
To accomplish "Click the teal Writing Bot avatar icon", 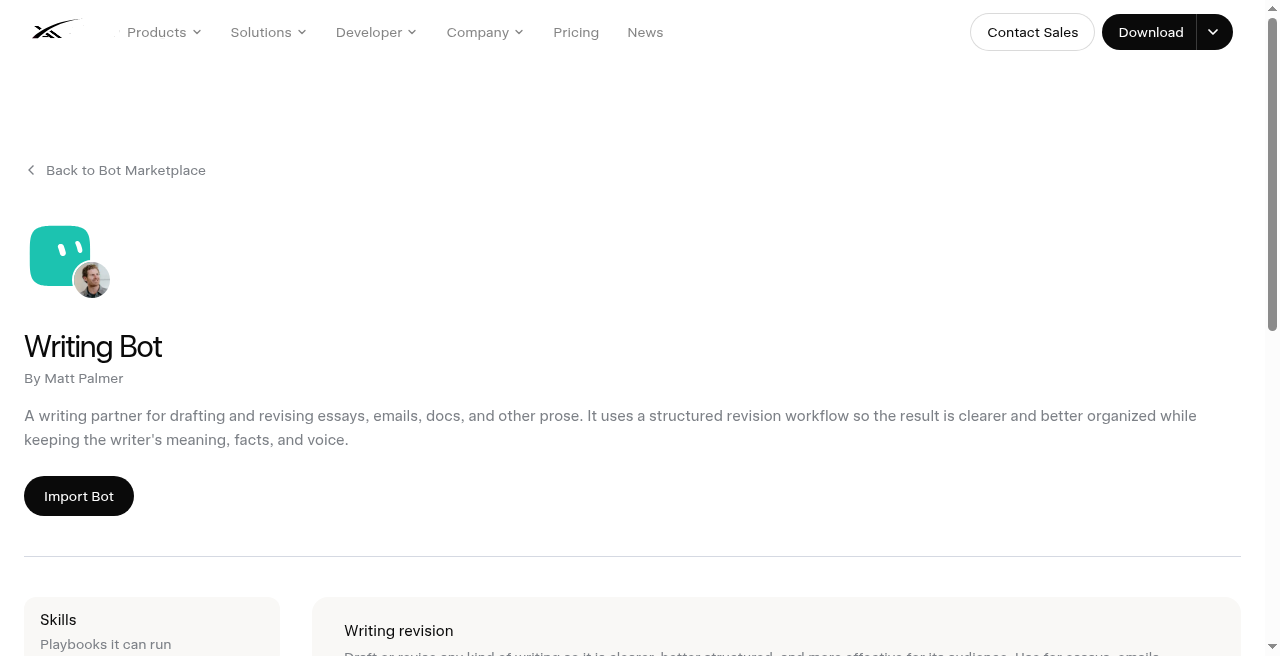I will 59,255.
